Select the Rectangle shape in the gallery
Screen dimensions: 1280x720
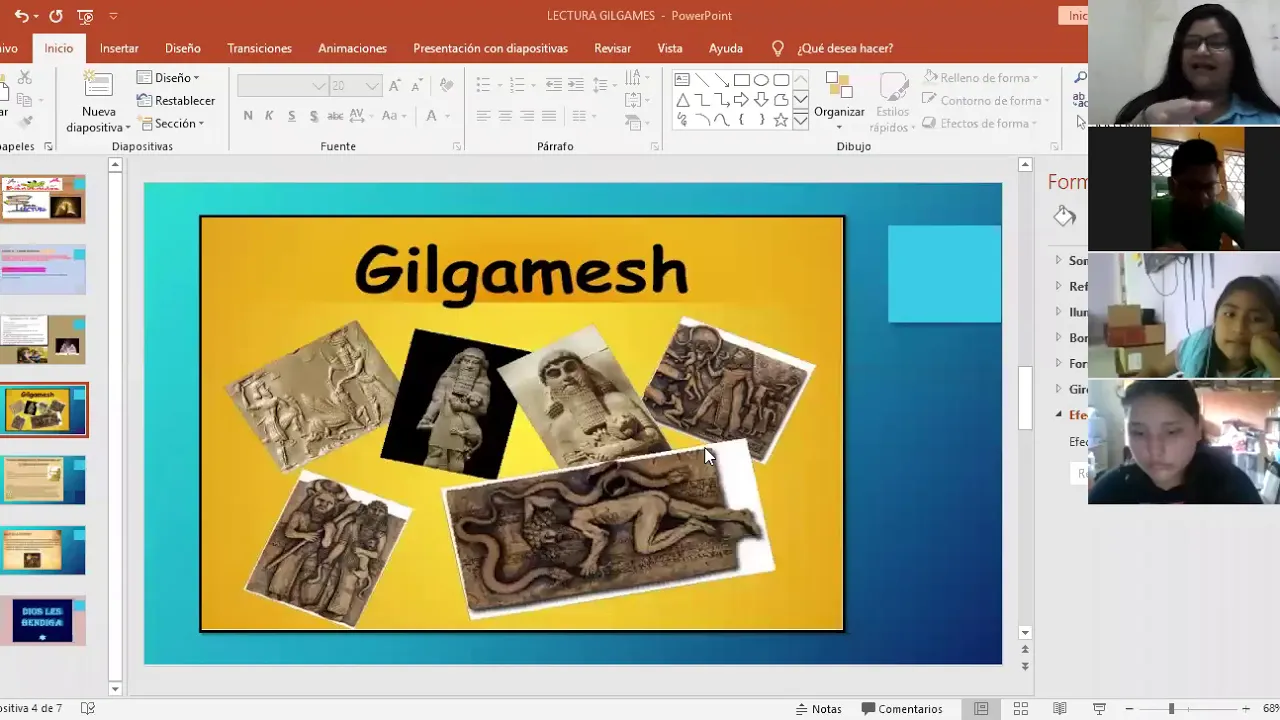(x=741, y=80)
